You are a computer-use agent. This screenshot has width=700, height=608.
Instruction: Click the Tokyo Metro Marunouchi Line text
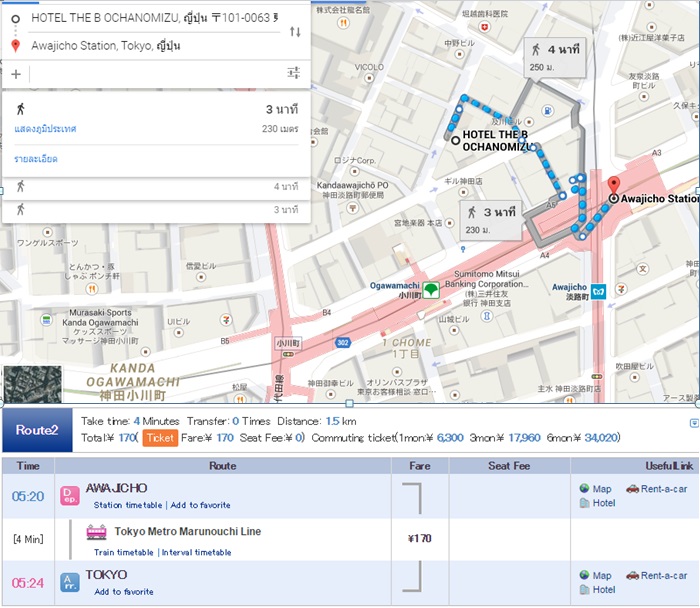pyautogui.click(x=188, y=531)
